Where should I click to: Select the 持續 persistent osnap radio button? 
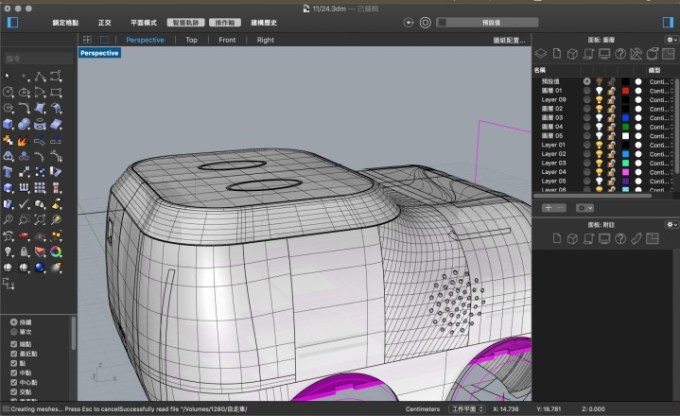pos(13,322)
